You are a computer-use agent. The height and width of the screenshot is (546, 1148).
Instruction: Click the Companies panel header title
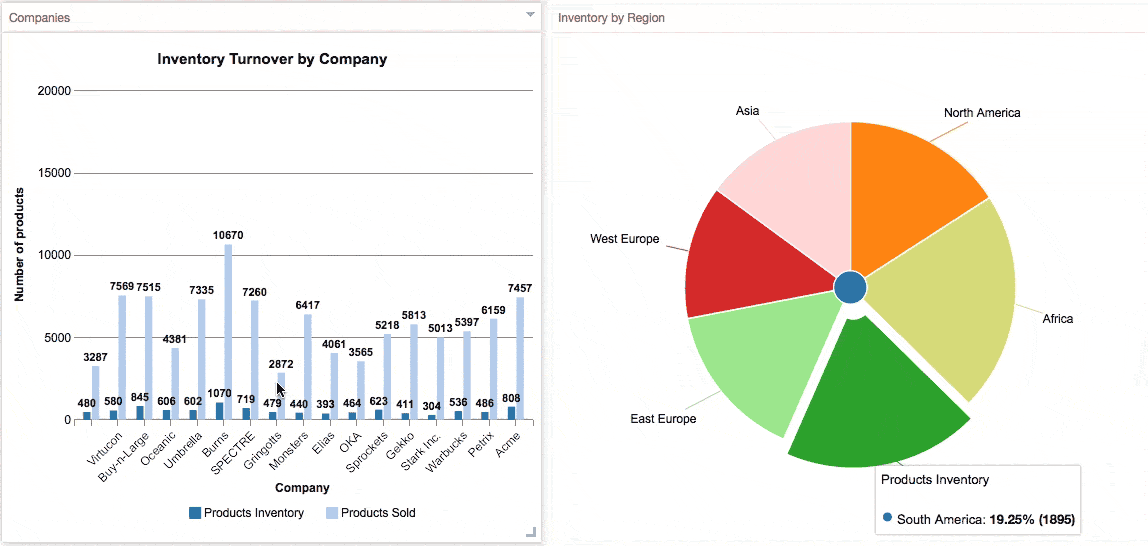[39, 18]
